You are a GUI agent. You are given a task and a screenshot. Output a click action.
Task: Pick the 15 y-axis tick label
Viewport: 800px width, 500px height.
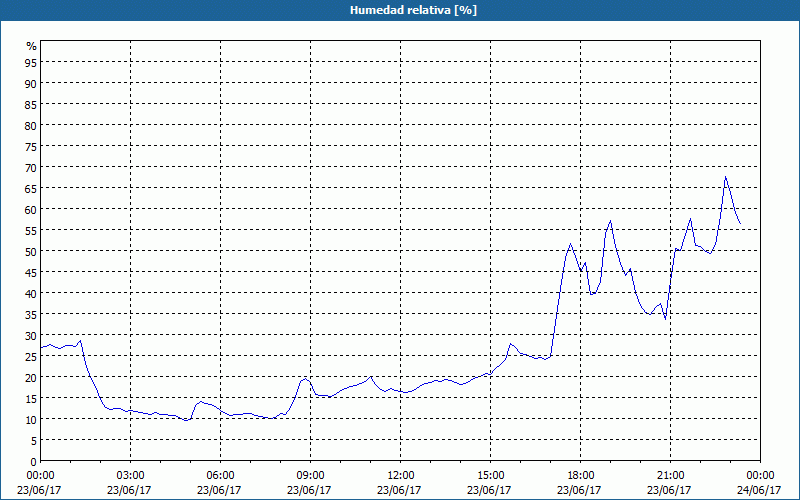[31, 398]
